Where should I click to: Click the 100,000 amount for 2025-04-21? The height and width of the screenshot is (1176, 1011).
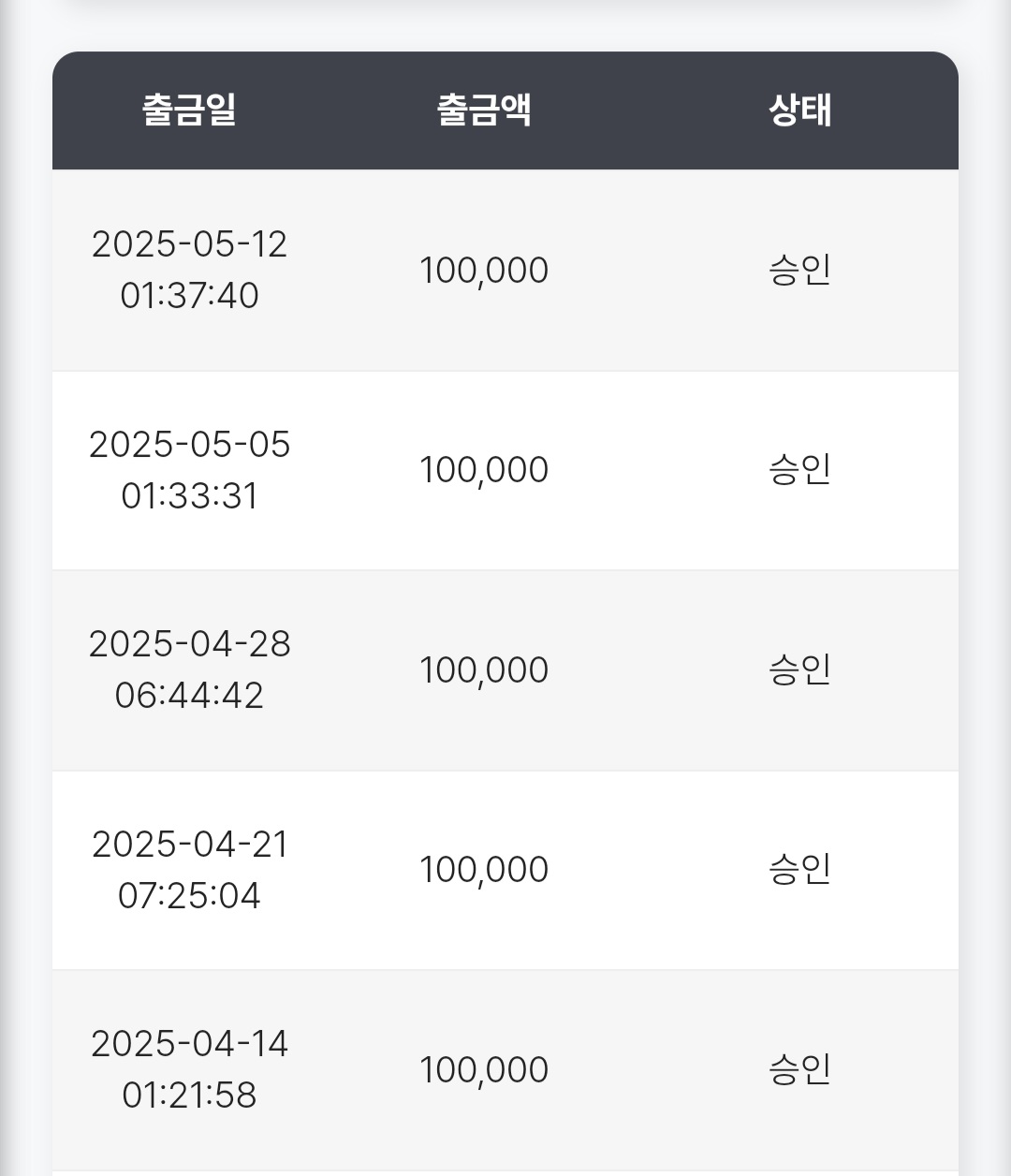pyautogui.click(x=484, y=870)
